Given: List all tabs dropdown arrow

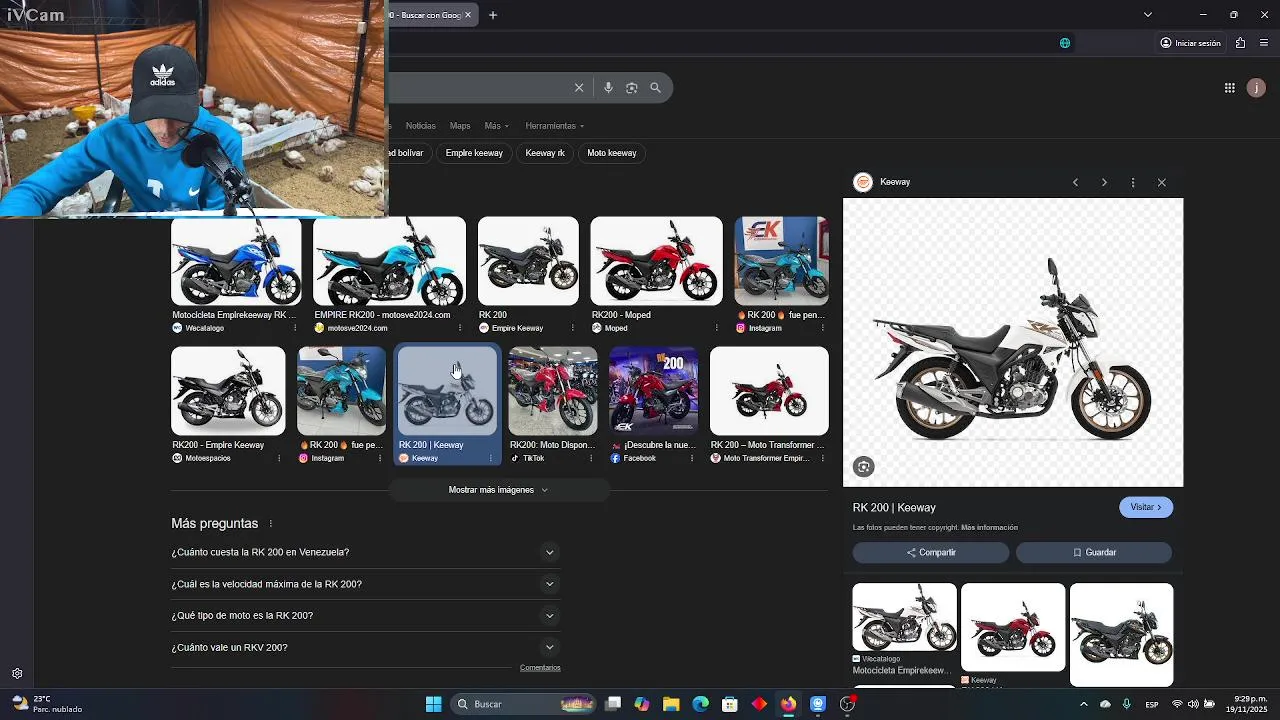Looking at the screenshot, I should (x=1147, y=15).
